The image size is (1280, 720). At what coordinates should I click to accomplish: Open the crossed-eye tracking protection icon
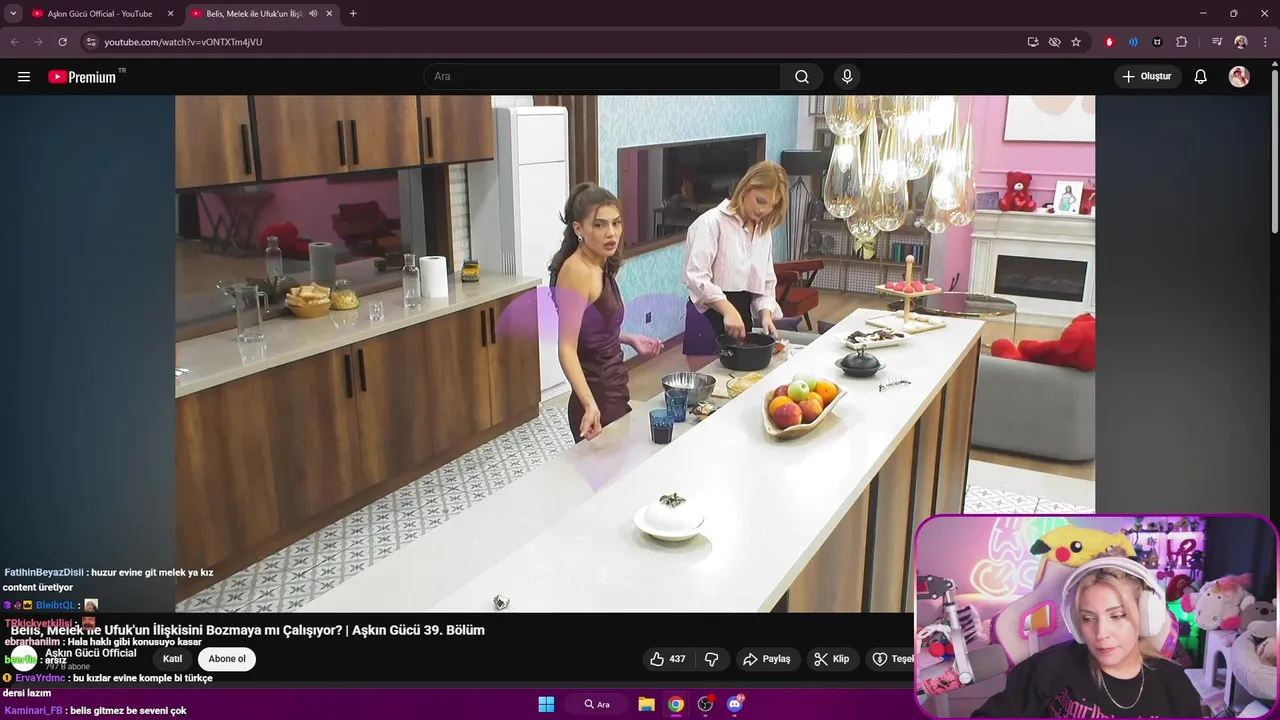click(1054, 42)
